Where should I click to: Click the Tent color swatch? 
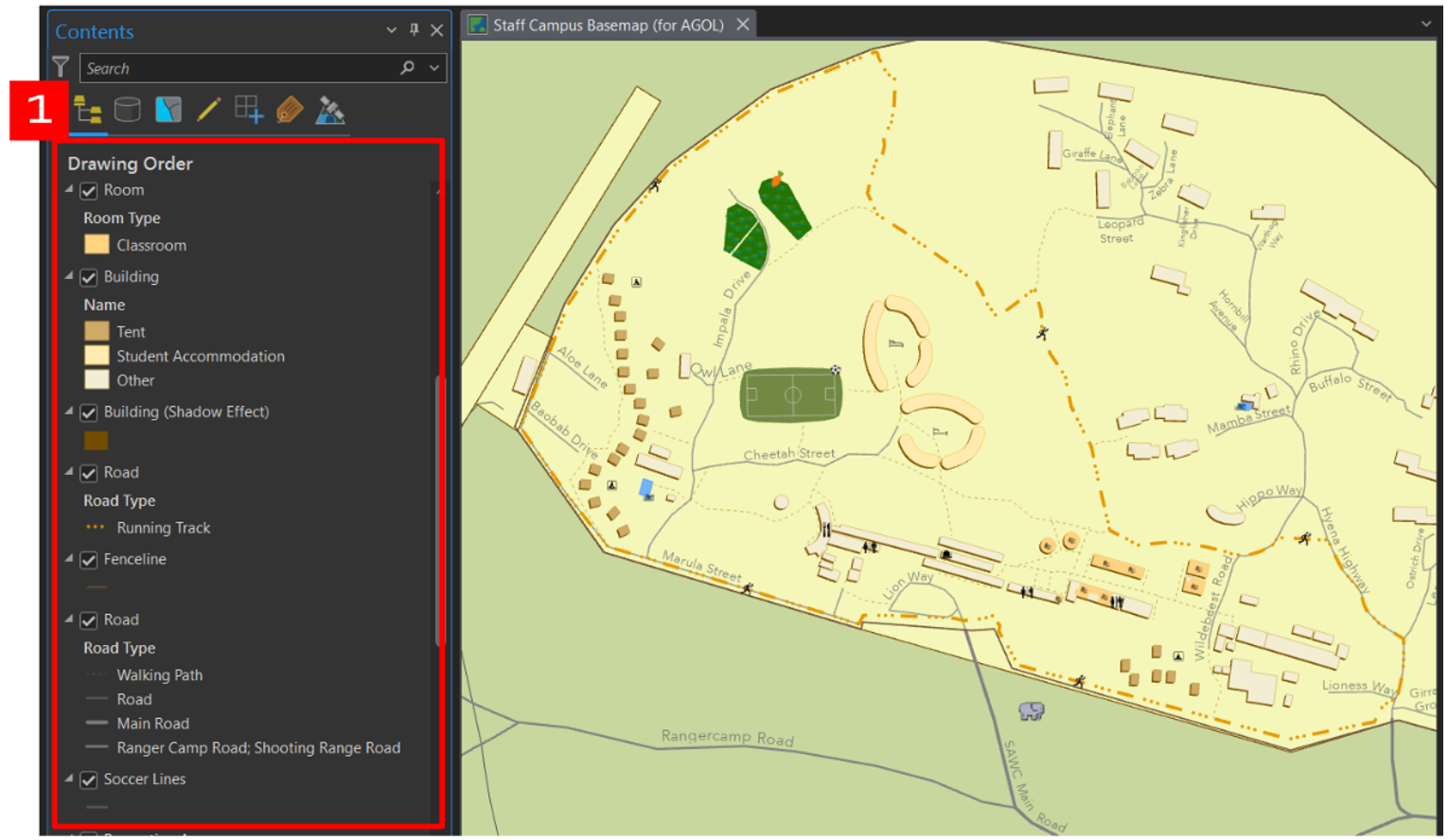[x=97, y=331]
